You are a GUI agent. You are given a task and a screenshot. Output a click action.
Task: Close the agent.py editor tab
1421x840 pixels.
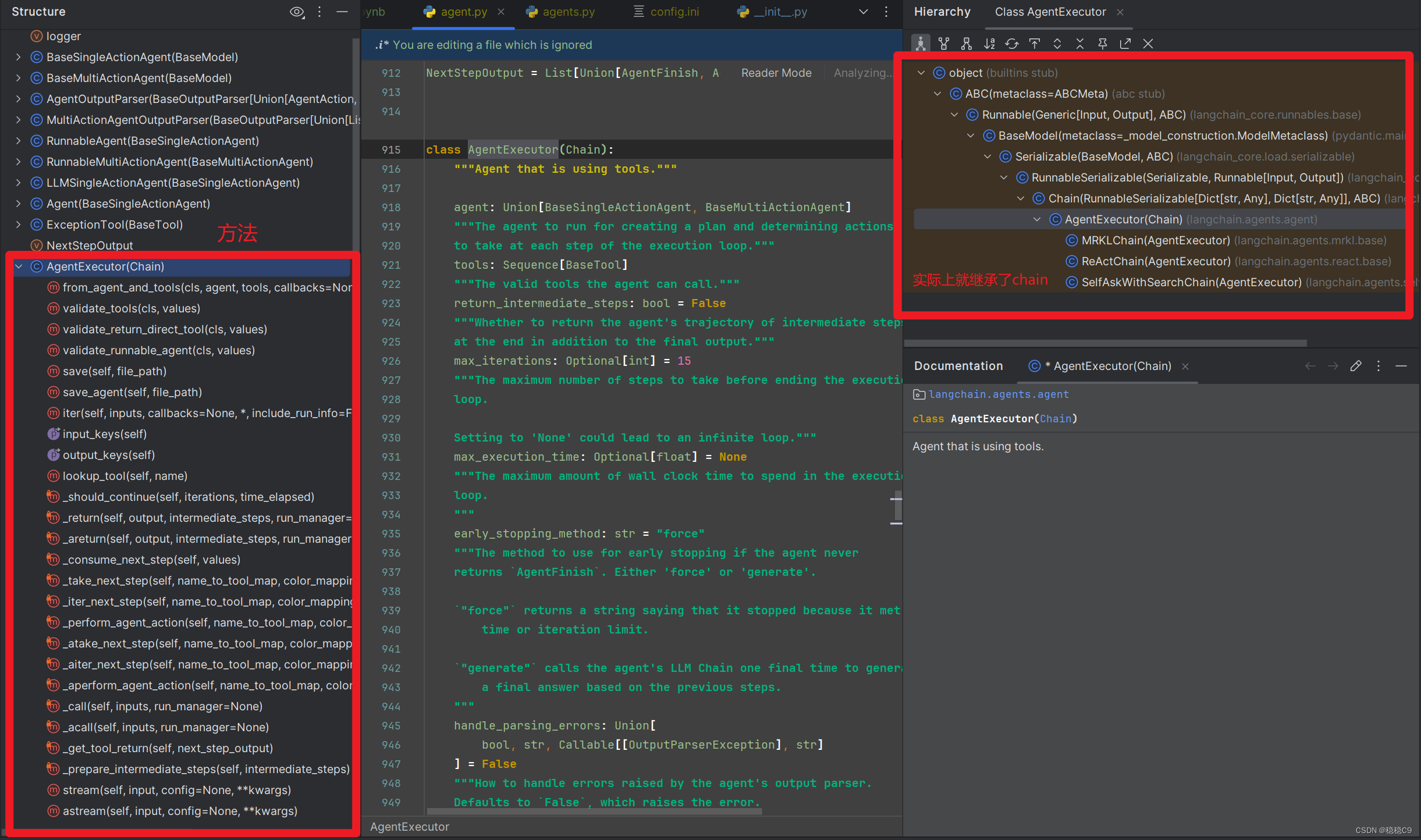[501, 12]
